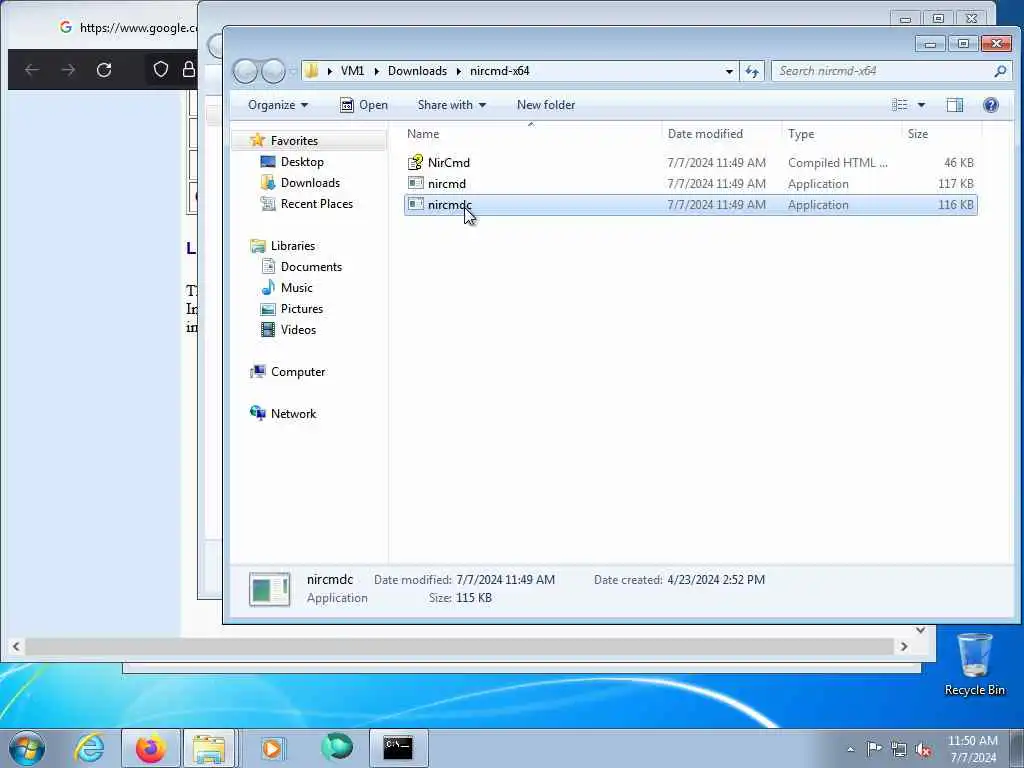Open the Recycle Bin on desktop

pos(974,664)
